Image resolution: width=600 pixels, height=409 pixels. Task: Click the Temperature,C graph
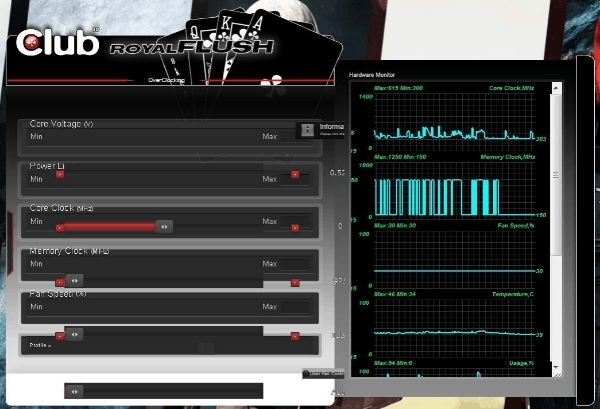pos(454,328)
